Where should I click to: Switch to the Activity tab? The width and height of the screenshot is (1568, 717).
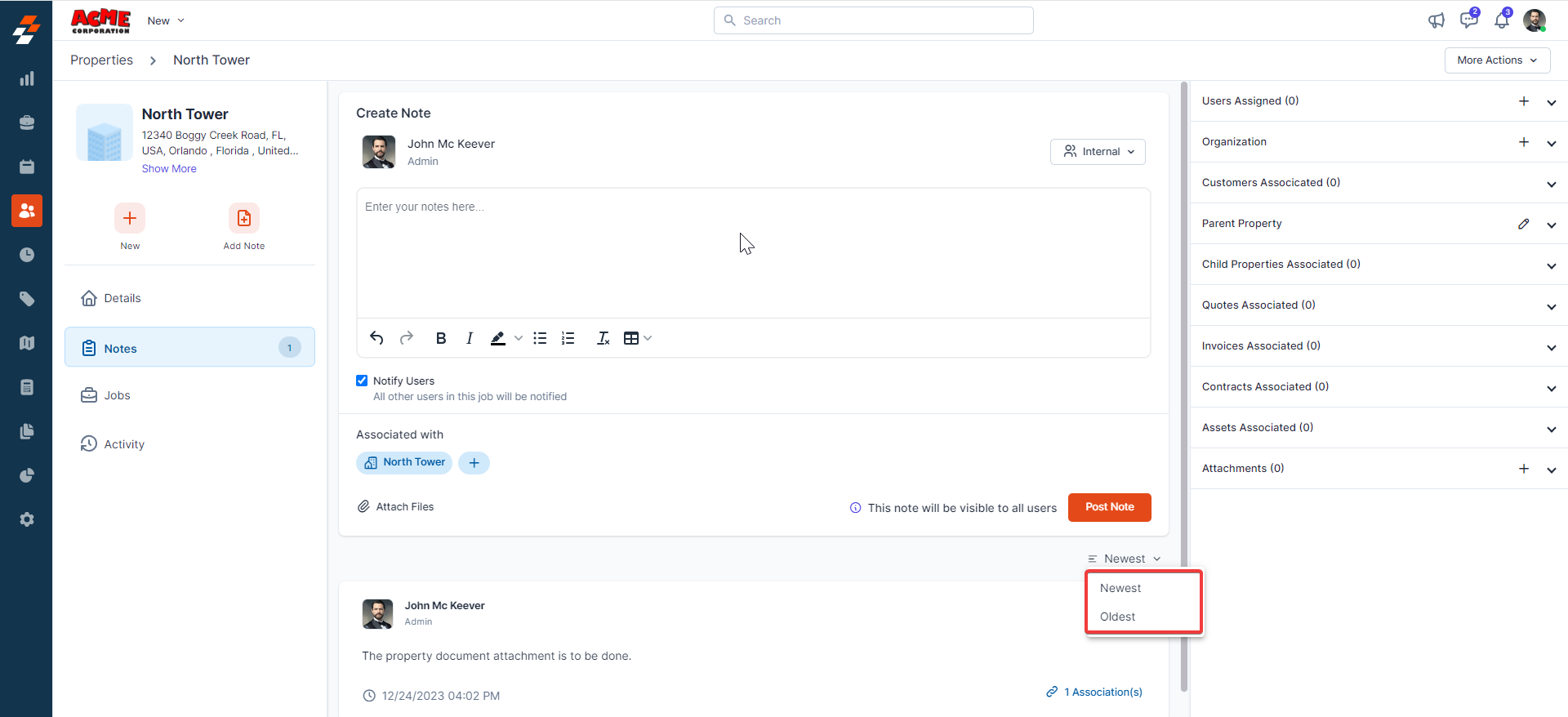pos(124,444)
